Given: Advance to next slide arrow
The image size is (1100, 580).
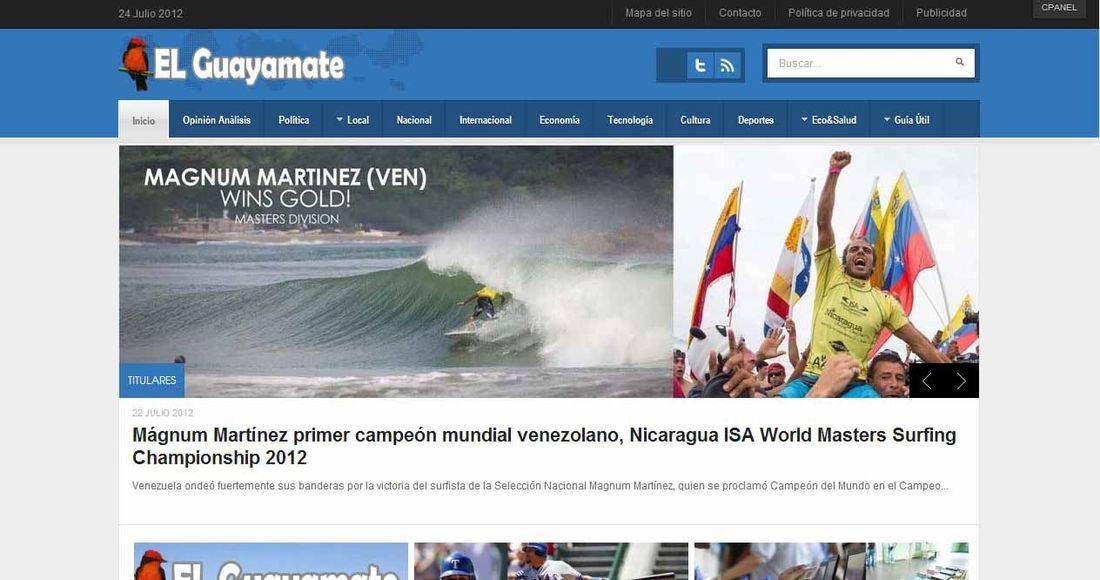Looking at the screenshot, I should pos(961,381).
